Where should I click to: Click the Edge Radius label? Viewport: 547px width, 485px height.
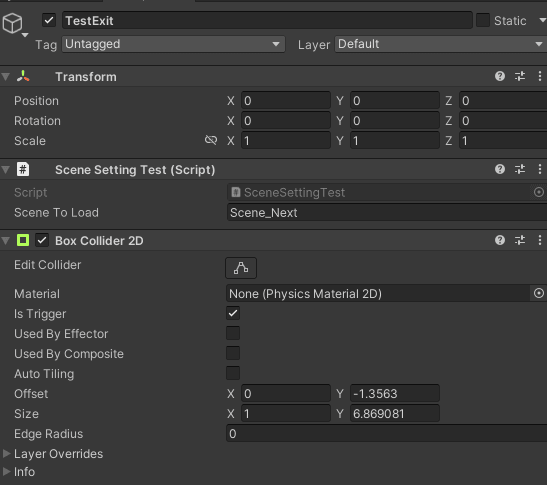coord(48,434)
